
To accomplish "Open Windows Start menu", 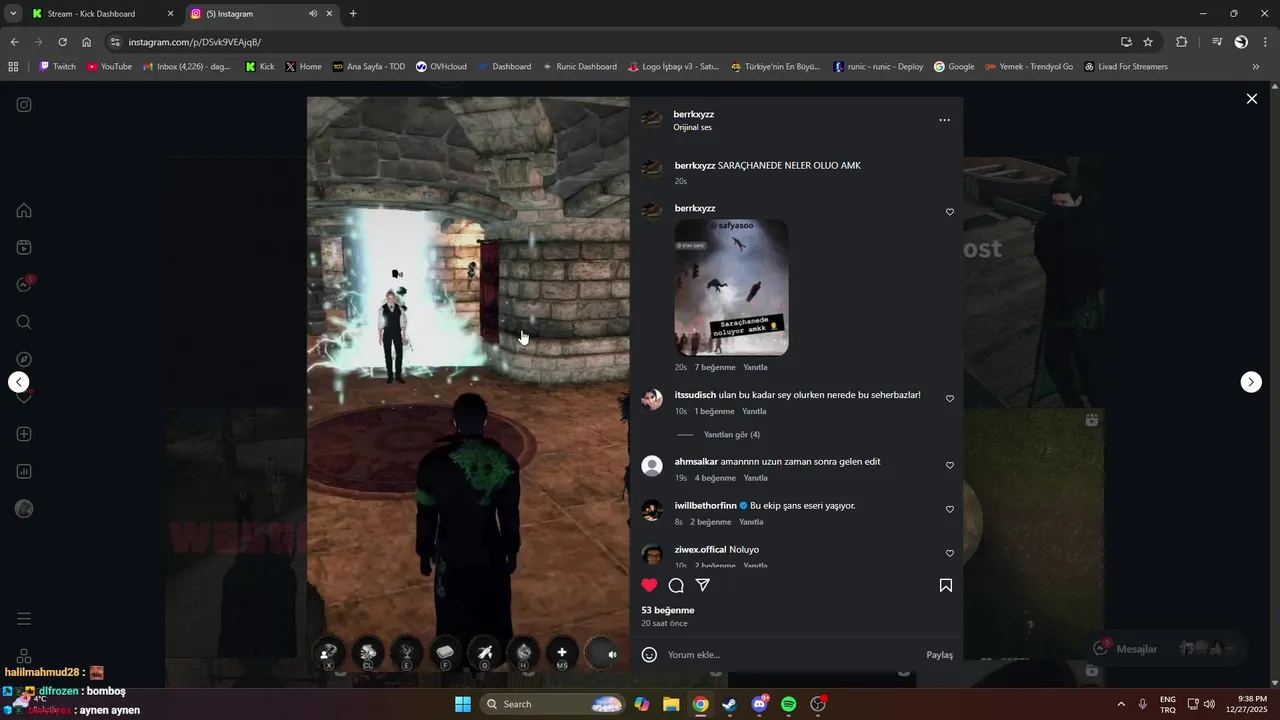I will [463, 704].
